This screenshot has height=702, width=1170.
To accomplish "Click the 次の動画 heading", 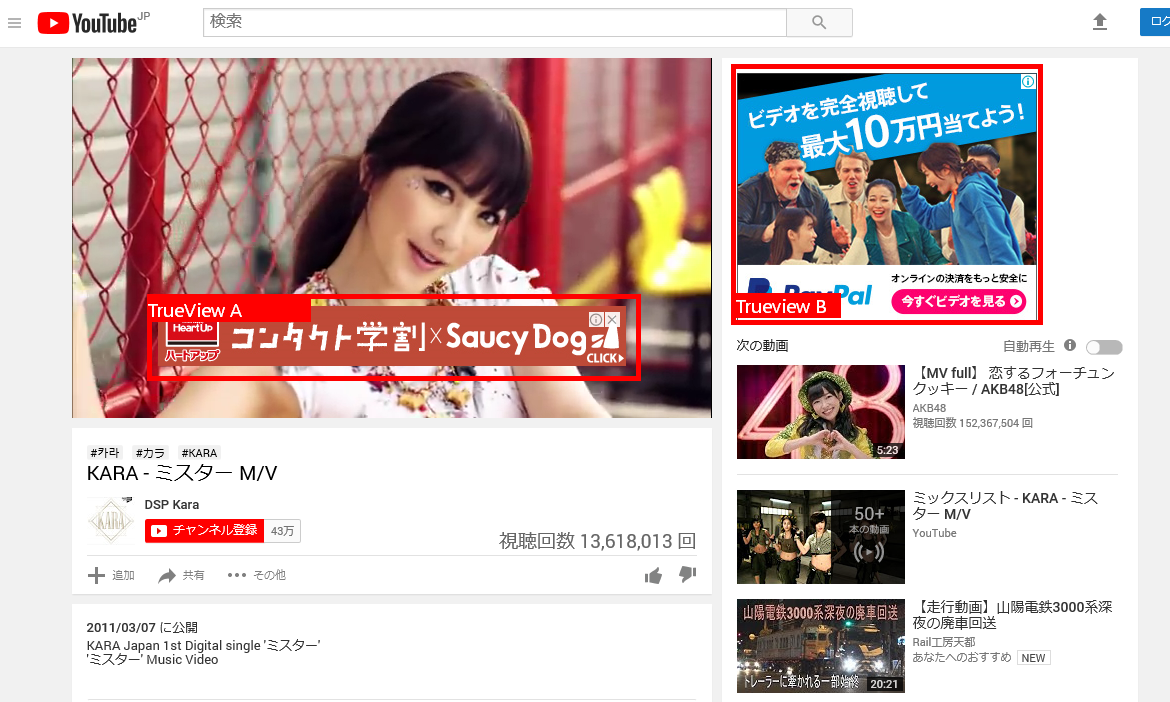I will (763, 345).
